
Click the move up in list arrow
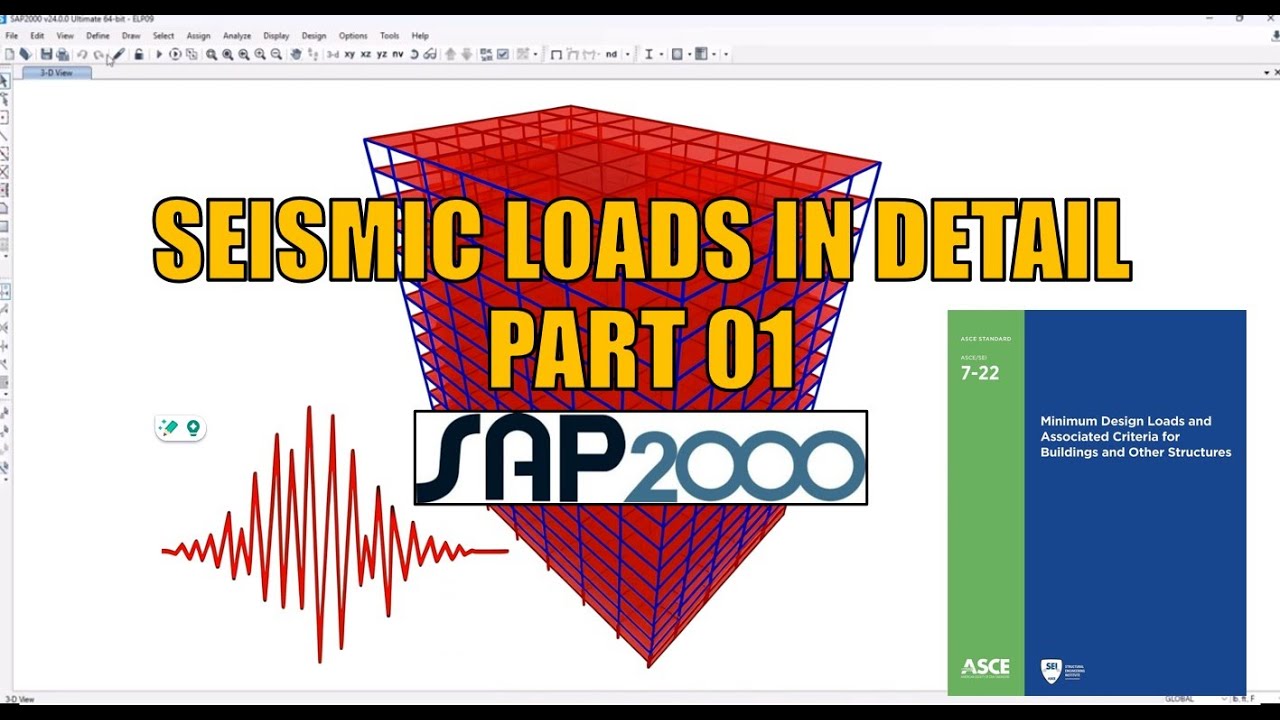pos(452,54)
